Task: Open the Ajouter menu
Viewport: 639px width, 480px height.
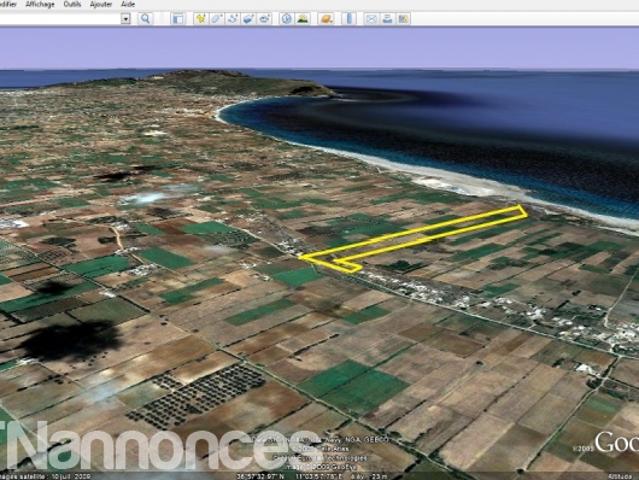Action: 101,4
